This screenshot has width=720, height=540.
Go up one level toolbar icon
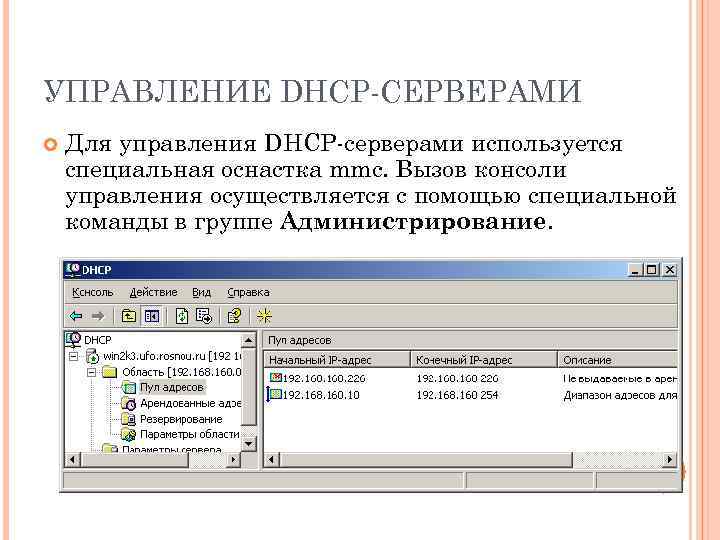[129, 316]
